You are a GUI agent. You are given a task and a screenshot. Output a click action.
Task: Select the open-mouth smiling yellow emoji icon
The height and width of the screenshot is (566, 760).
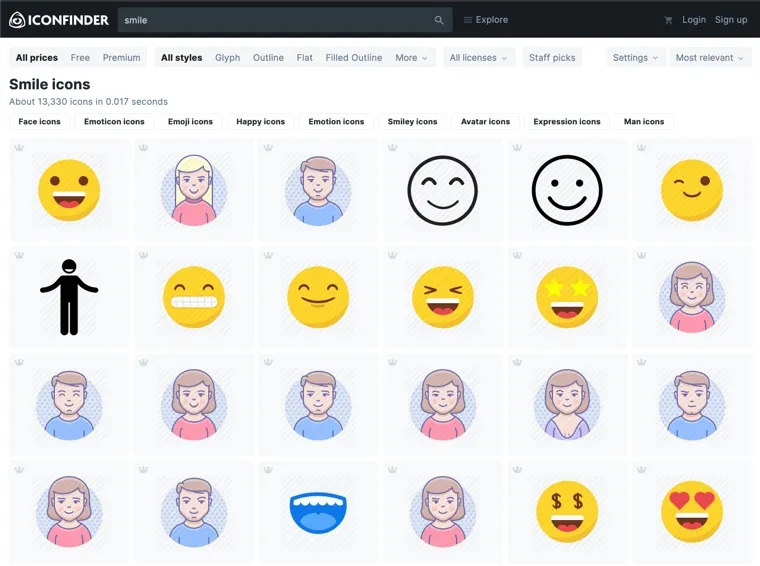pyautogui.click(x=69, y=190)
